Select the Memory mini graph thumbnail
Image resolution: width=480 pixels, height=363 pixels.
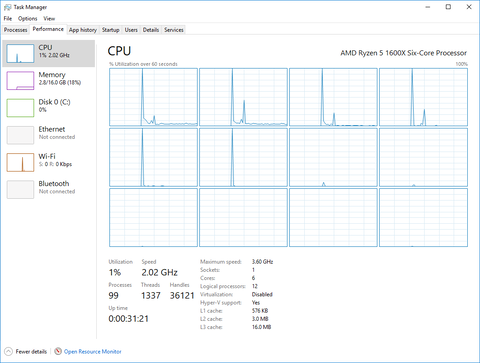point(20,81)
